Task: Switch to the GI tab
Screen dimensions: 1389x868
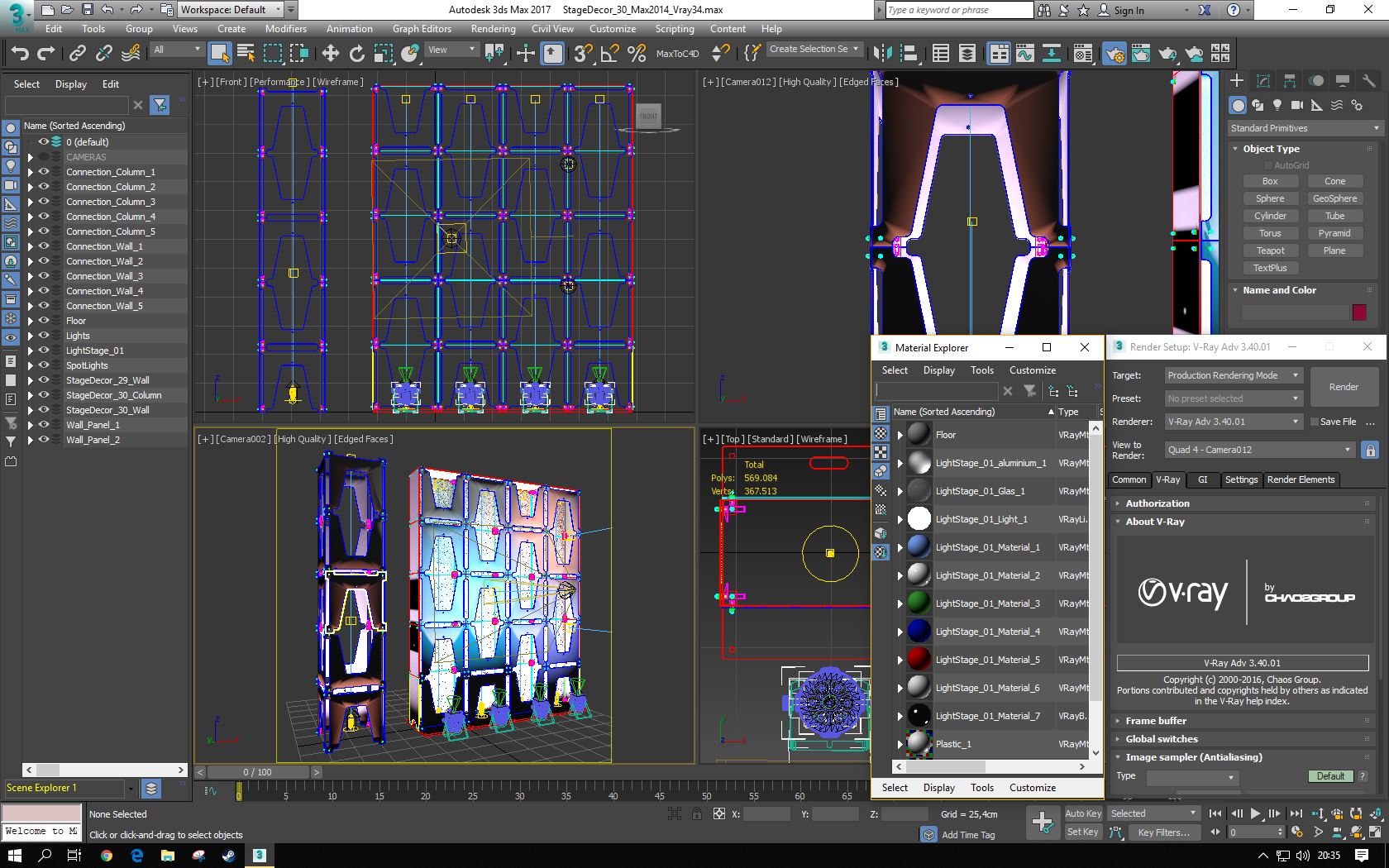Action: point(1202,479)
